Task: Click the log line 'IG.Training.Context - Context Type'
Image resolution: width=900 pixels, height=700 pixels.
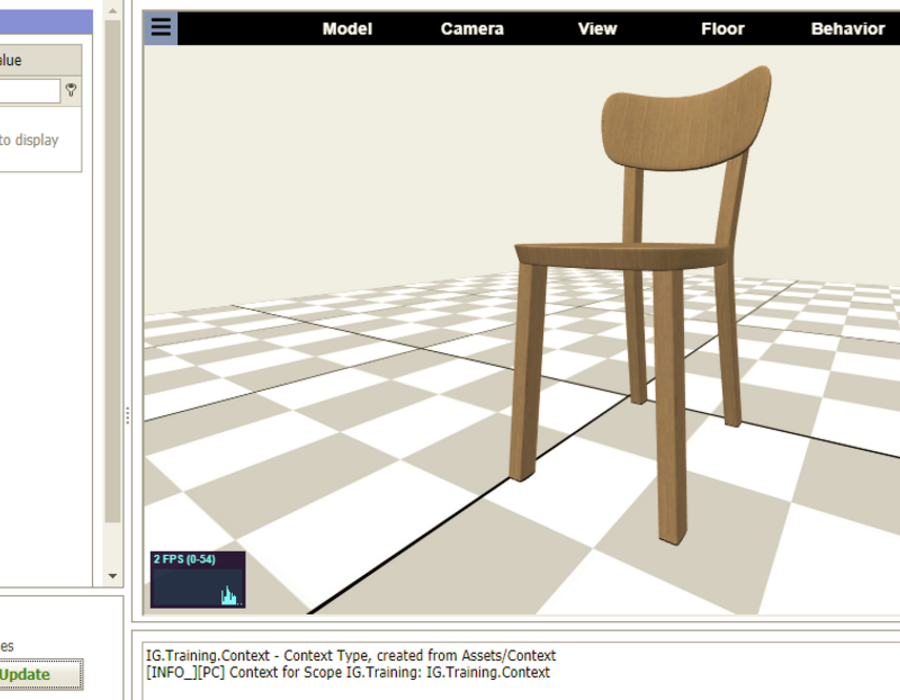Action: pos(351,655)
